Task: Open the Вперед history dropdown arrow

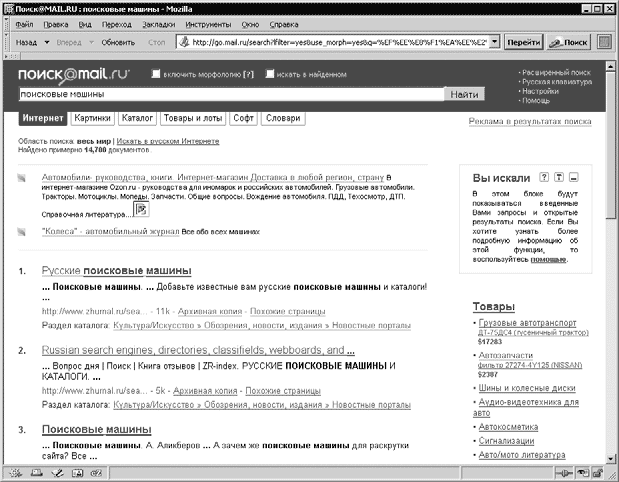Action: click(x=91, y=42)
